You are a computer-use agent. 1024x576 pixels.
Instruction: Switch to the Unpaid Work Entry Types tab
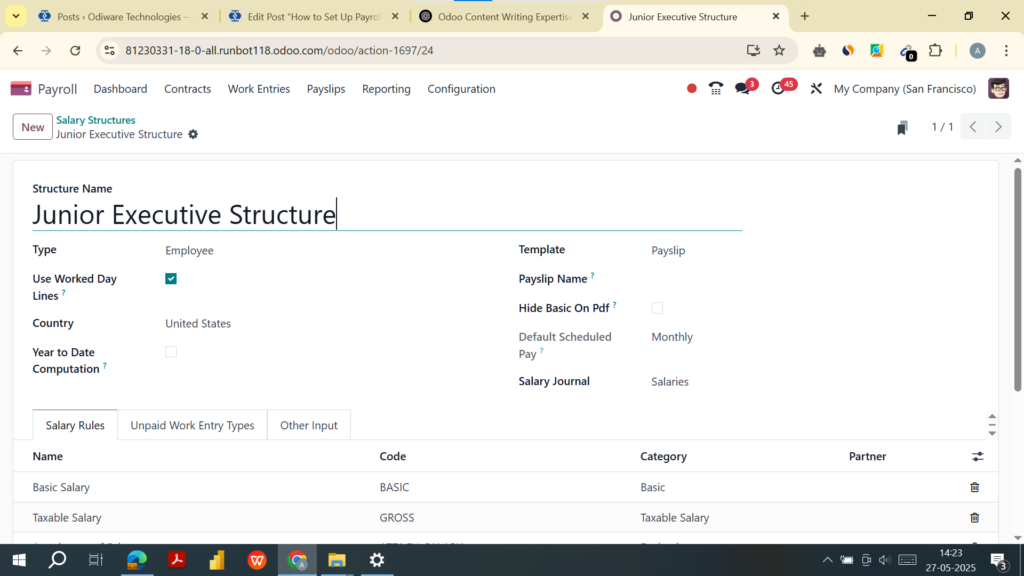[x=191, y=424]
